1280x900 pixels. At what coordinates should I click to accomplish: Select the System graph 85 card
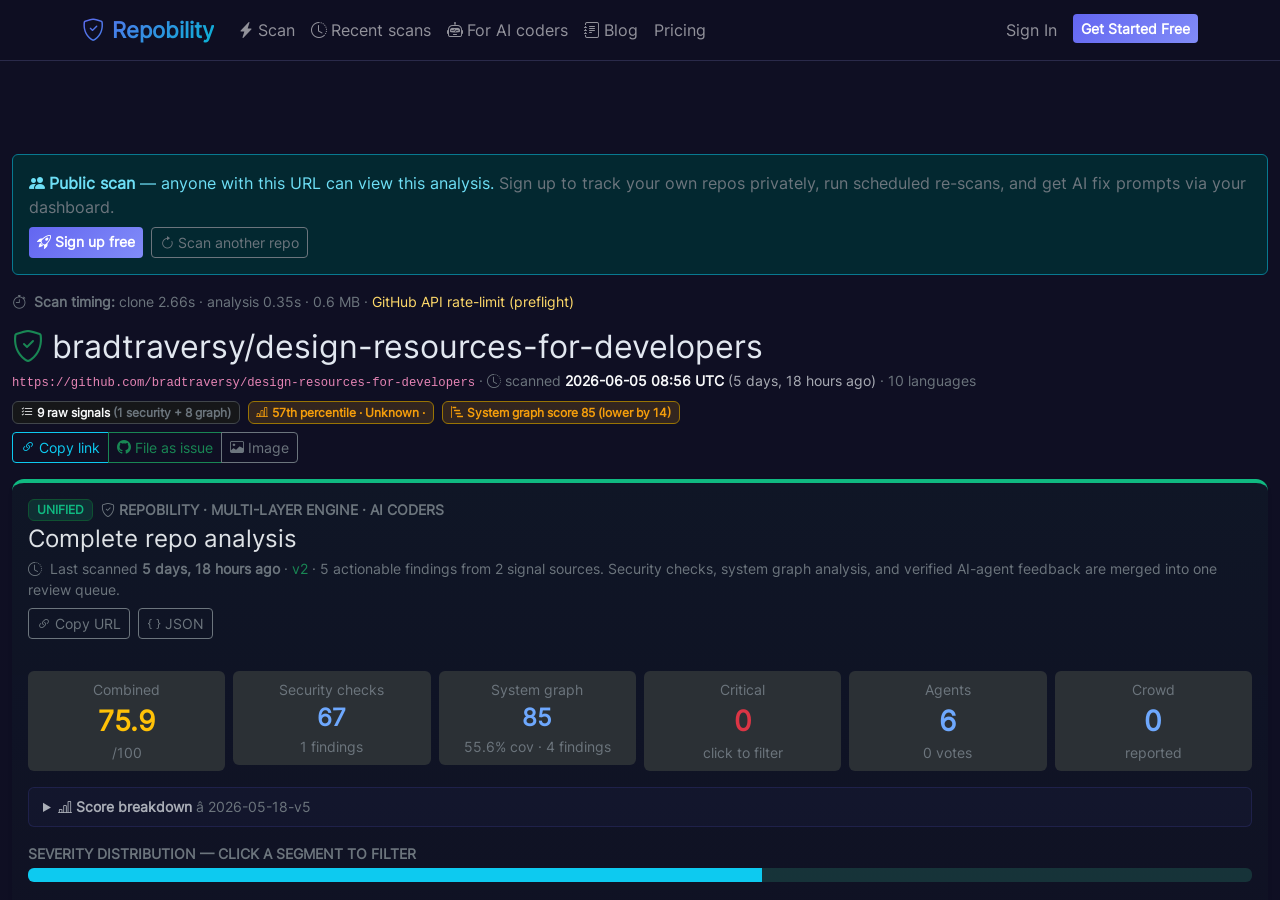(537, 718)
